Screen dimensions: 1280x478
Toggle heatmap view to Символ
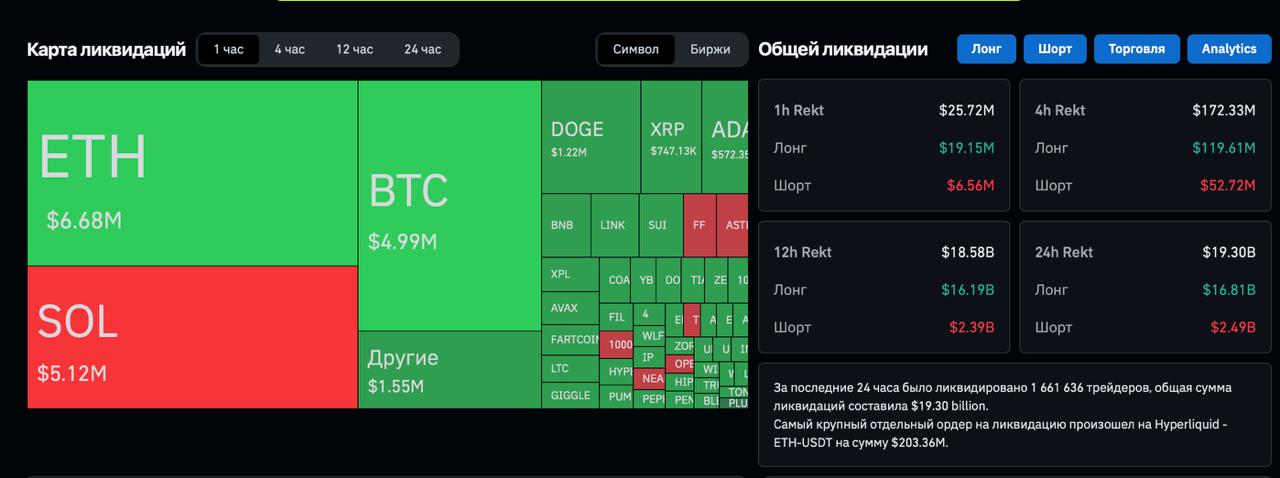pos(636,49)
